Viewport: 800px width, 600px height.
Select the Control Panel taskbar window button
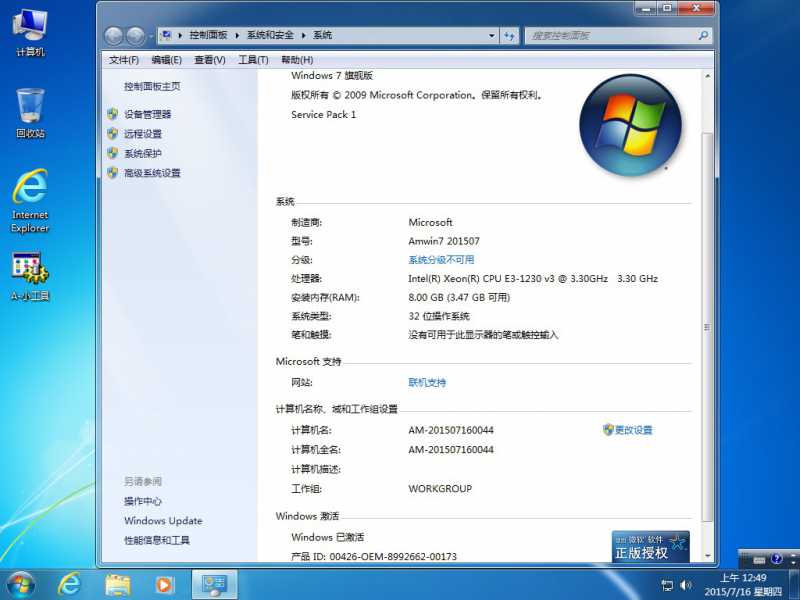(214, 585)
